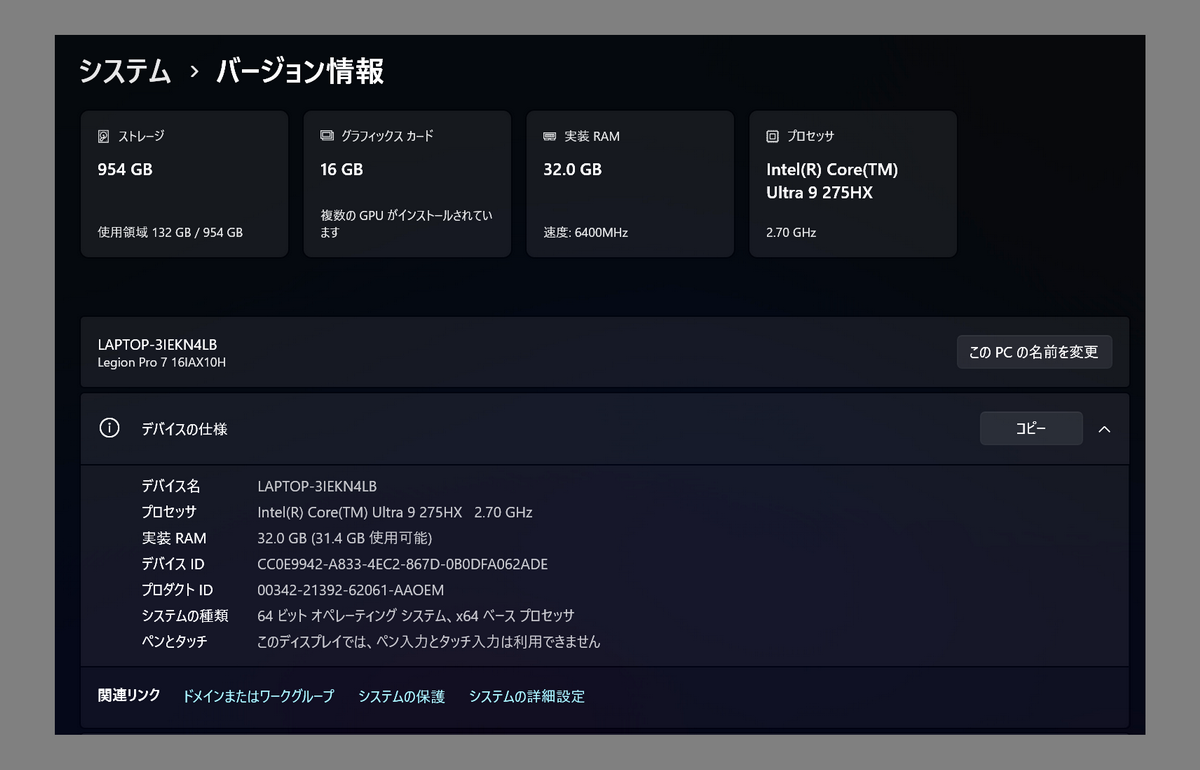Viewport: 1200px width, 770px height.
Task: Click the プロダクト ID label
Action: click(x=177, y=590)
